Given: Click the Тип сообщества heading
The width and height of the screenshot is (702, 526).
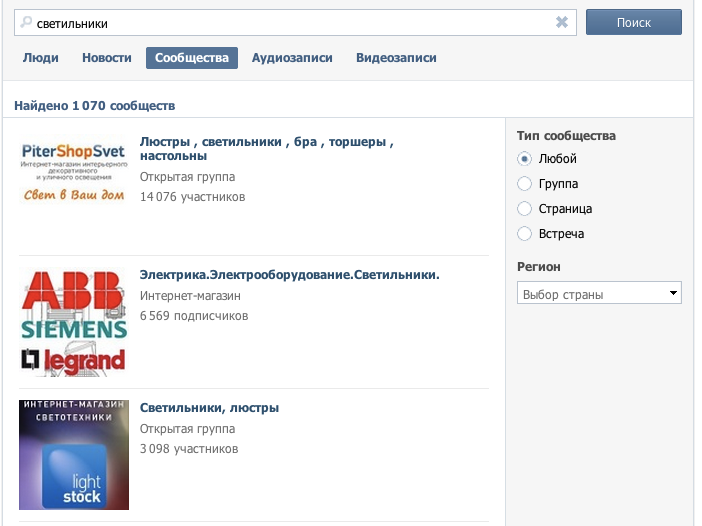Looking at the screenshot, I should click(x=566, y=136).
